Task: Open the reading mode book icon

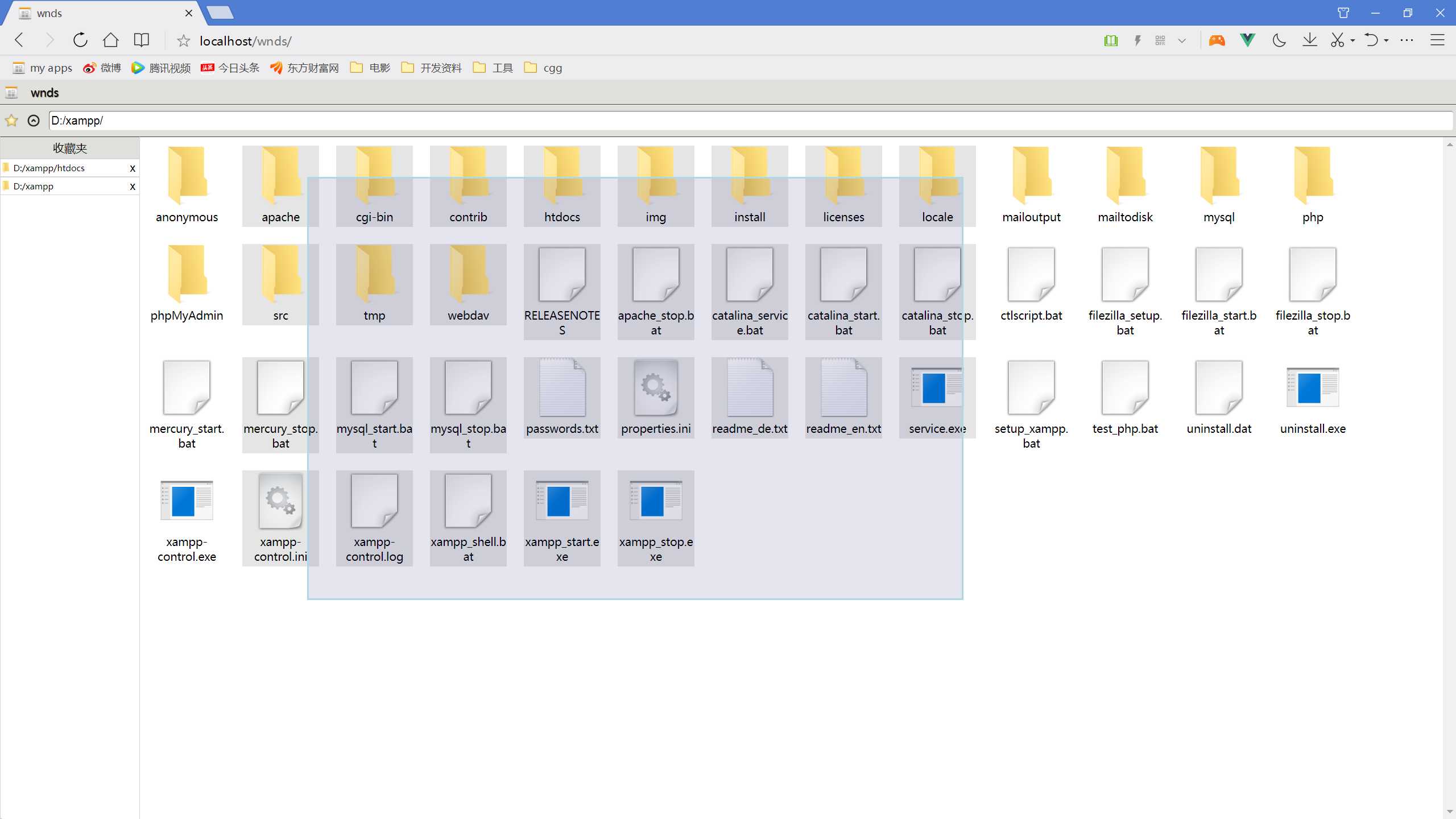Action: tap(141, 40)
